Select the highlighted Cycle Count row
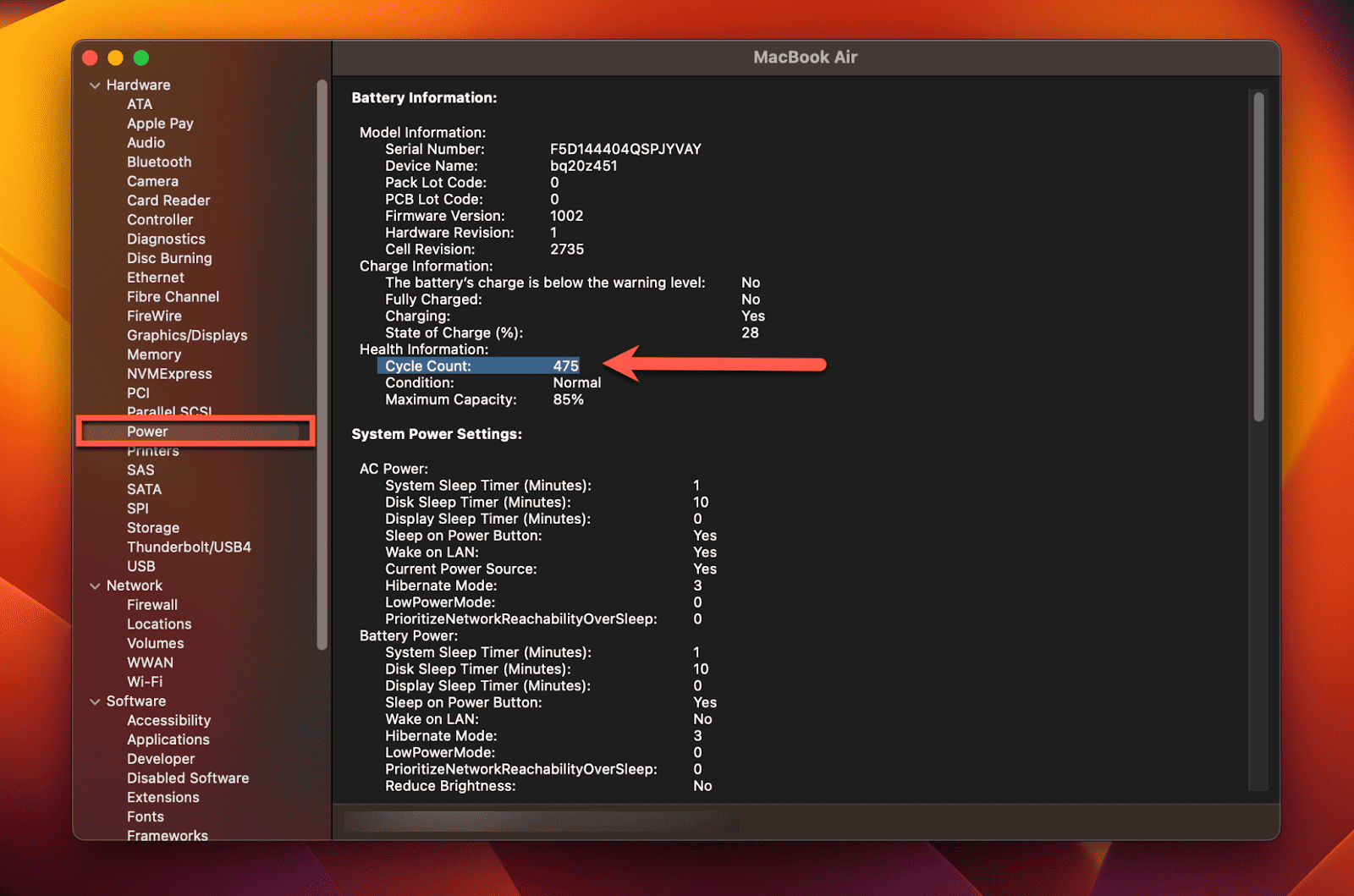This screenshot has width=1354, height=896. point(479,366)
